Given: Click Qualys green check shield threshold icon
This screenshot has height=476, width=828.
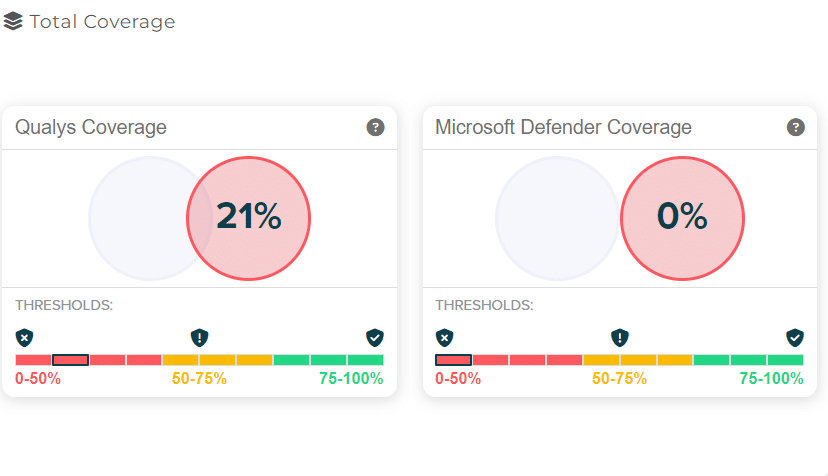Looking at the screenshot, I should pos(374,337).
